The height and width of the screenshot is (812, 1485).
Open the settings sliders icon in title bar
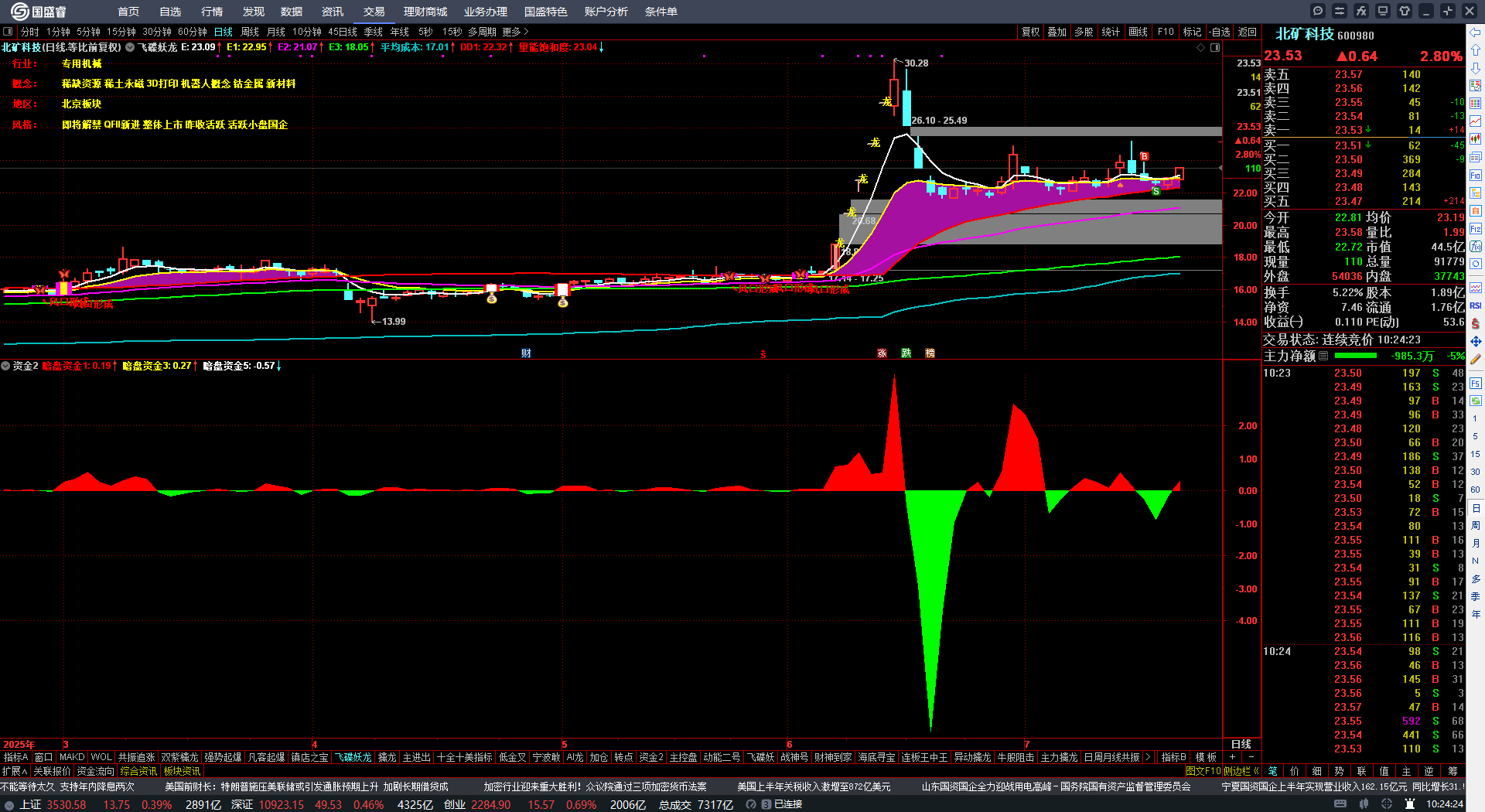pyautogui.click(x=1340, y=11)
